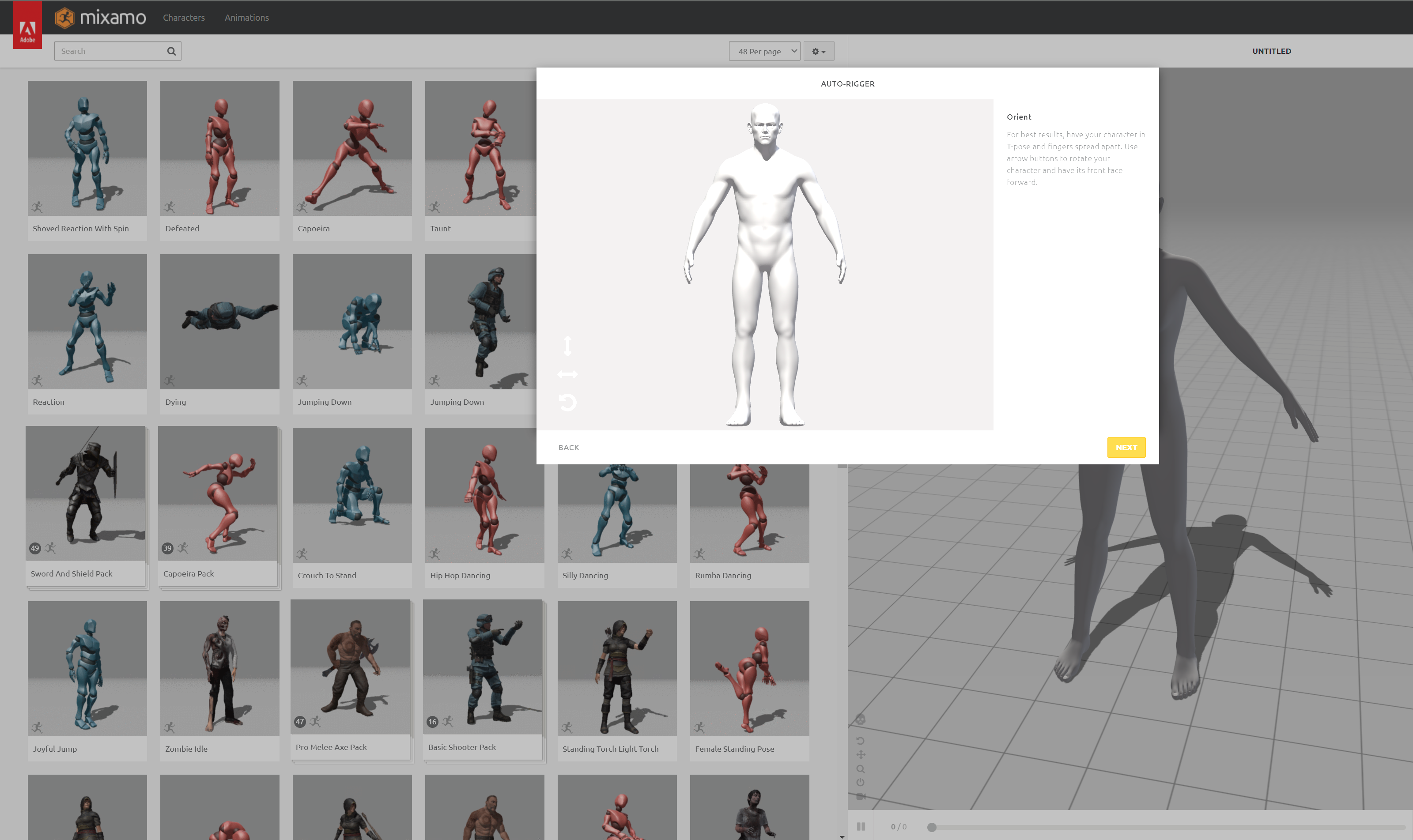Select the Reaction animation thumbnail
1413x840 pixels.
(87, 321)
